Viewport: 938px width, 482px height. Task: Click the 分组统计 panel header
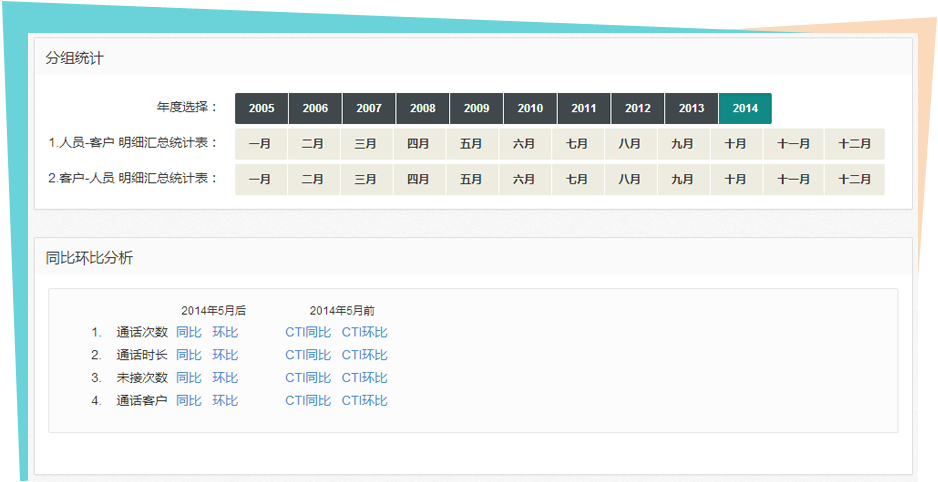pos(74,58)
